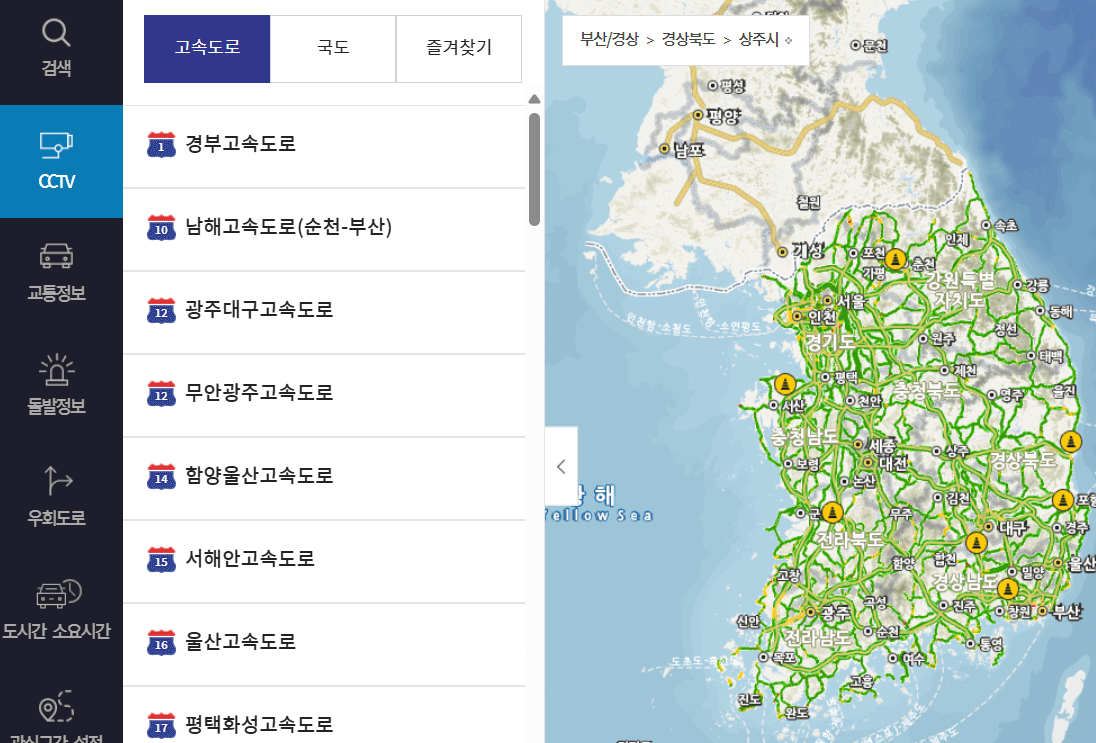Click route 1 shield icon for 경부고속도로
Image resolution: width=1096 pixels, height=743 pixels.
(161, 145)
